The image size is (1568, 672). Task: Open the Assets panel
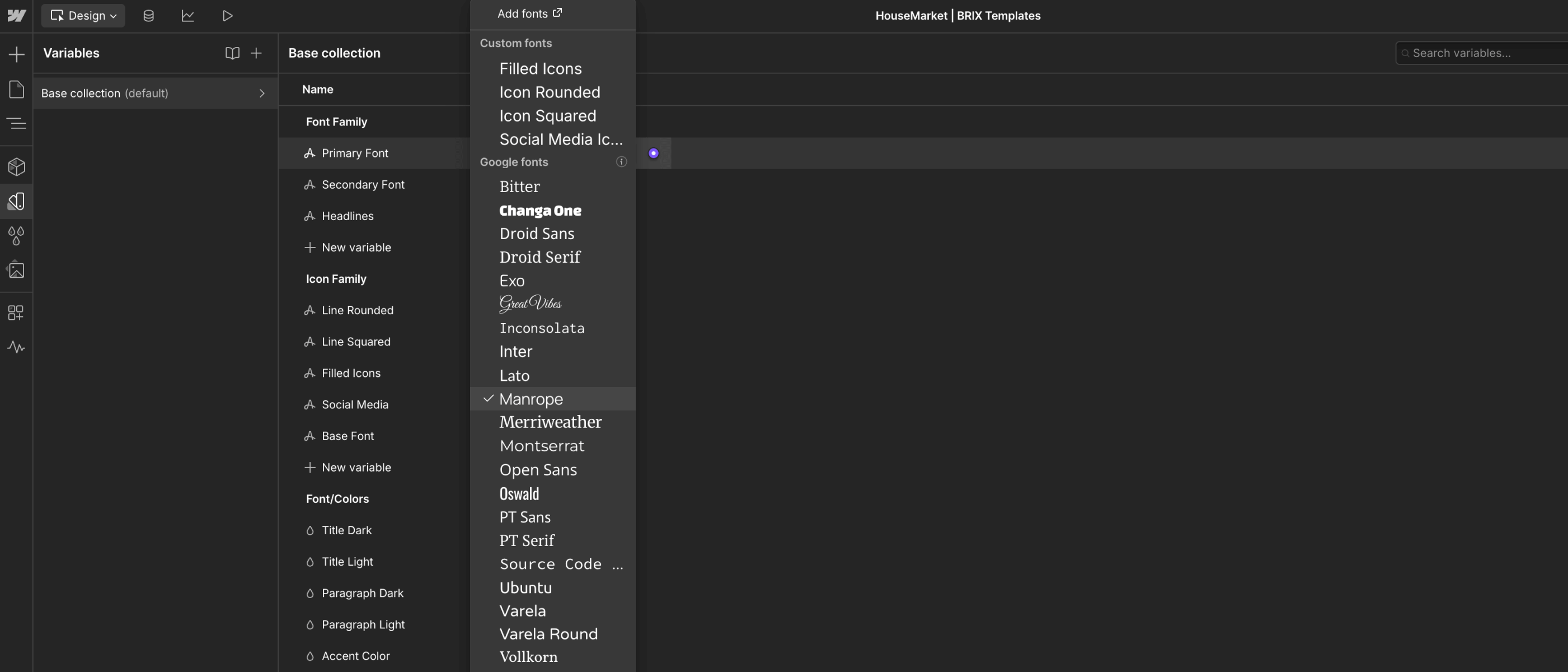(x=16, y=270)
